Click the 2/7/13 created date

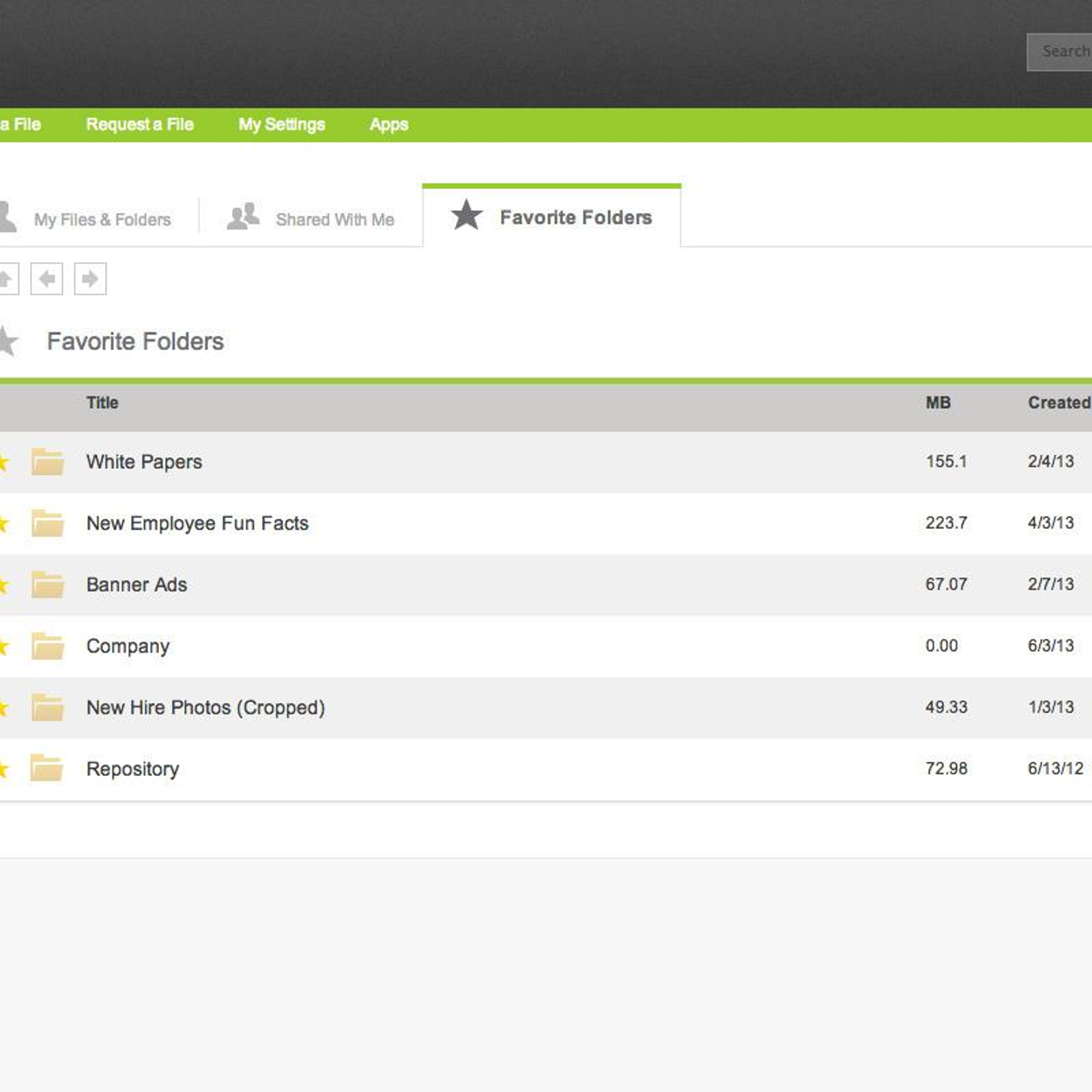pos(1051,584)
